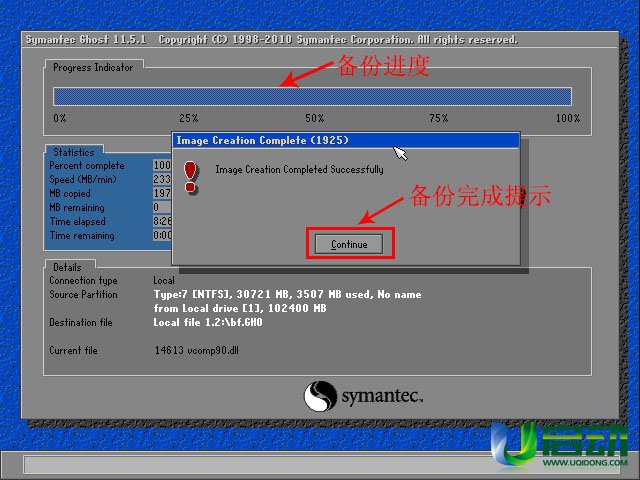
Task: Click the Percent complete label
Action: [87, 165]
